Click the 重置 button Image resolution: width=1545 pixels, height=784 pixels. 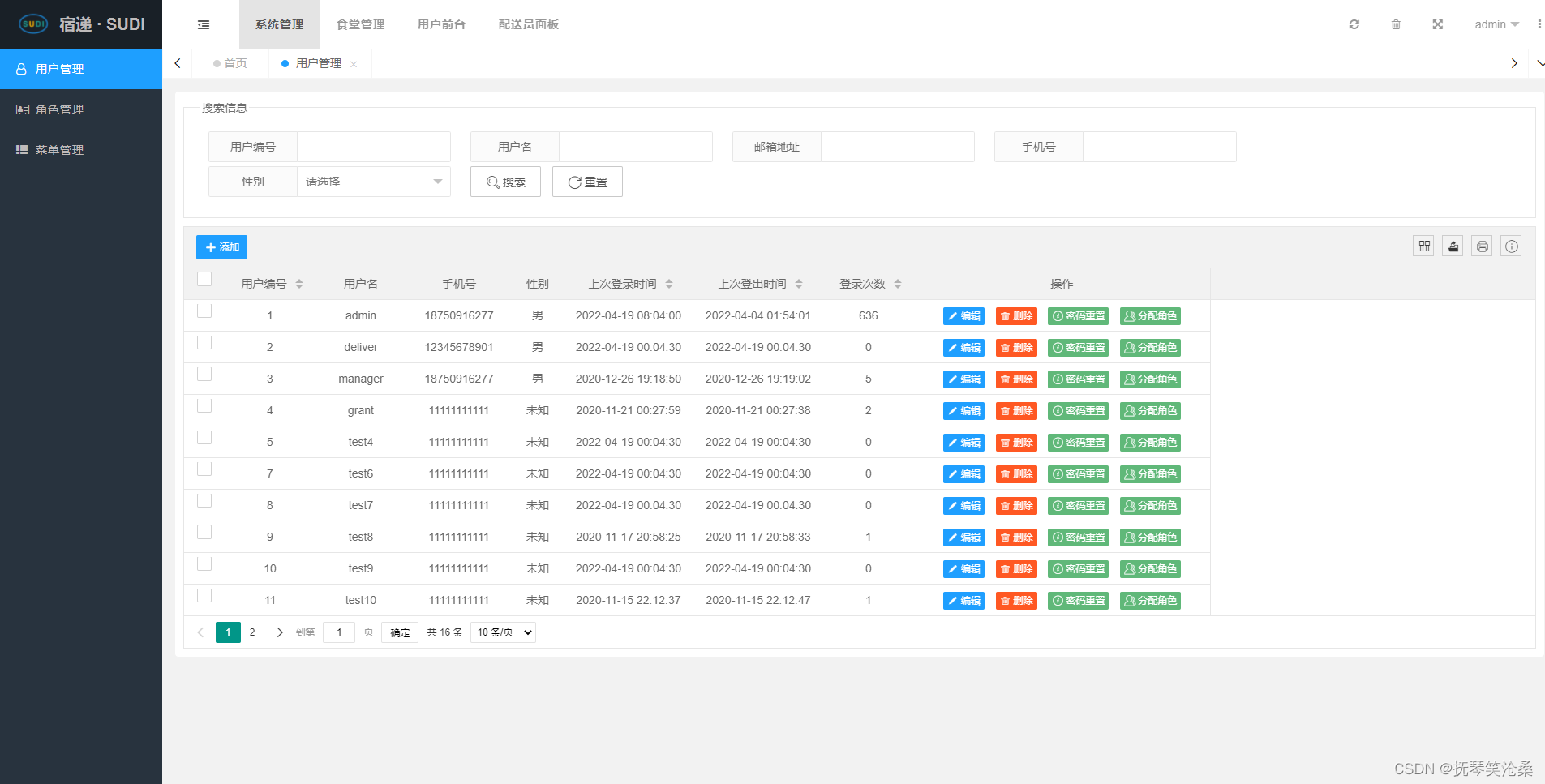tap(587, 182)
